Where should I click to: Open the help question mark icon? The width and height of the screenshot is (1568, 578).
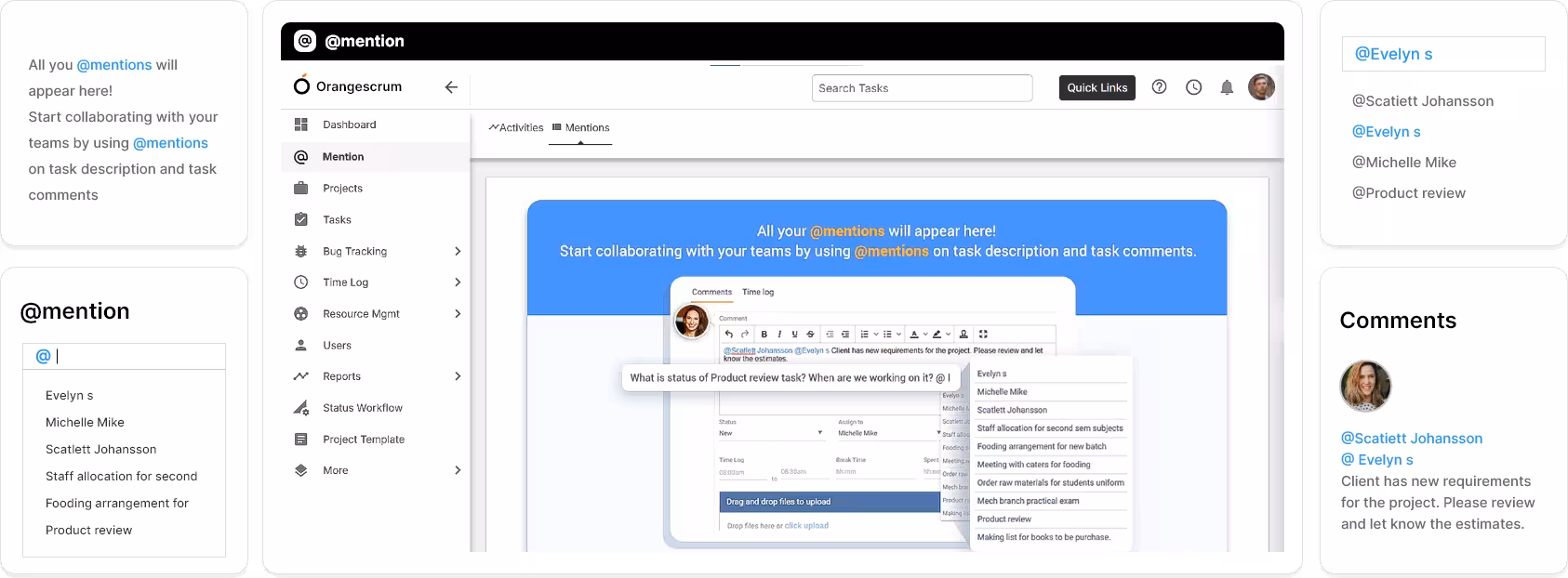coord(1159,87)
